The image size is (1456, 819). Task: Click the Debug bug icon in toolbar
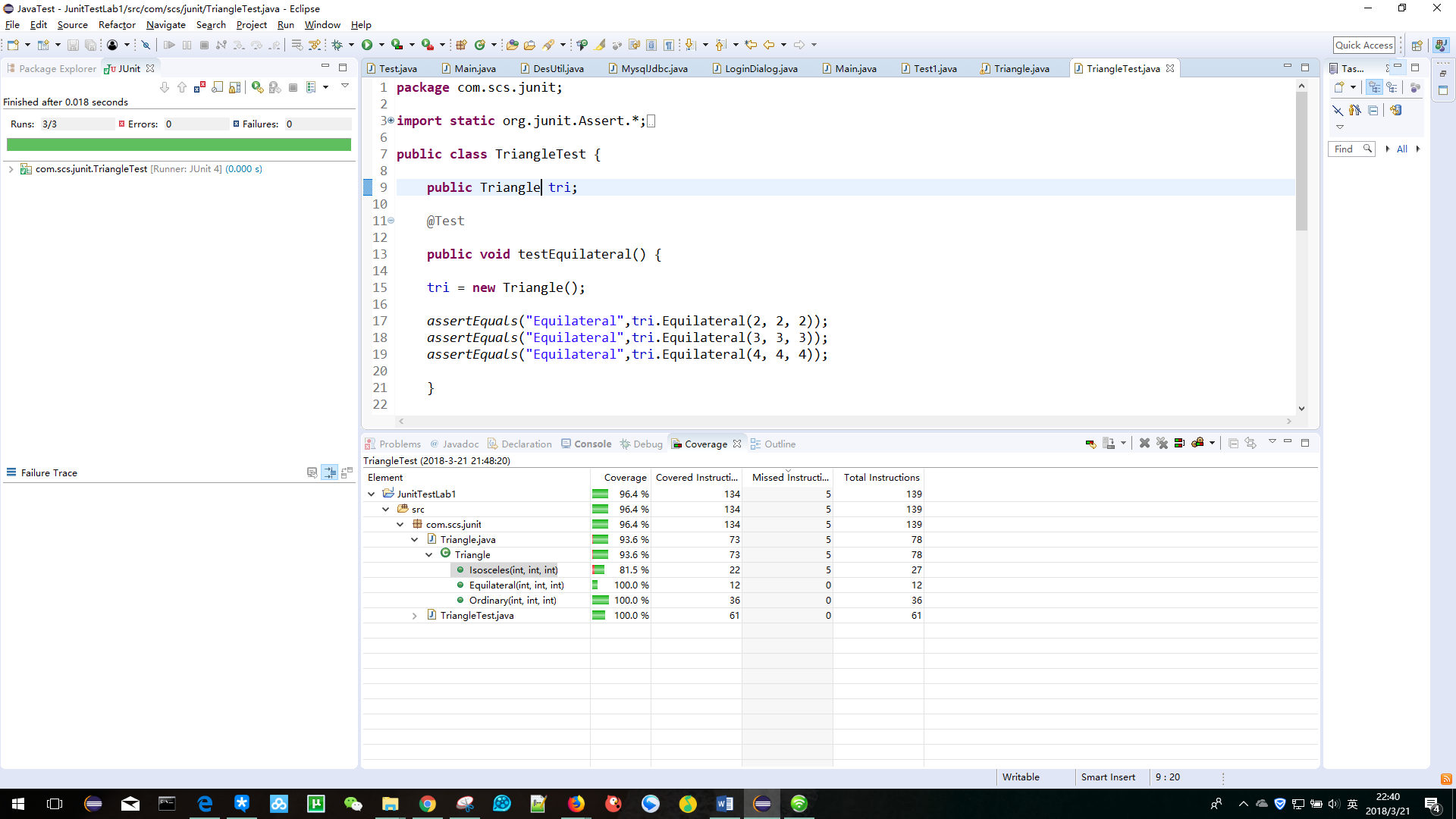[x=337, y=45]
